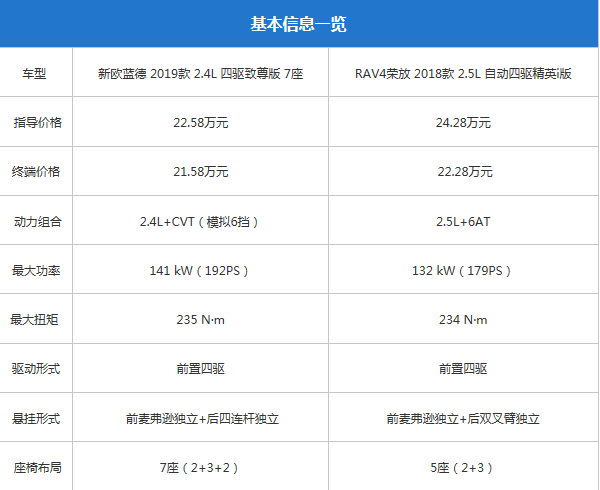Click 141 kW（192PS）value
Viewport: 600px width, 490px height.
pos(199,270)
